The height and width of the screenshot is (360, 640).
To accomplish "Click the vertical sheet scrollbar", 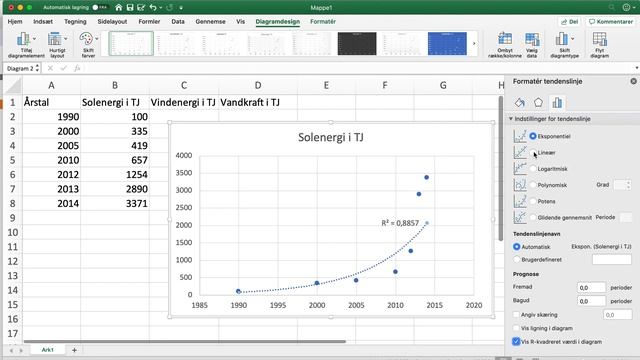I will point(501,169).
